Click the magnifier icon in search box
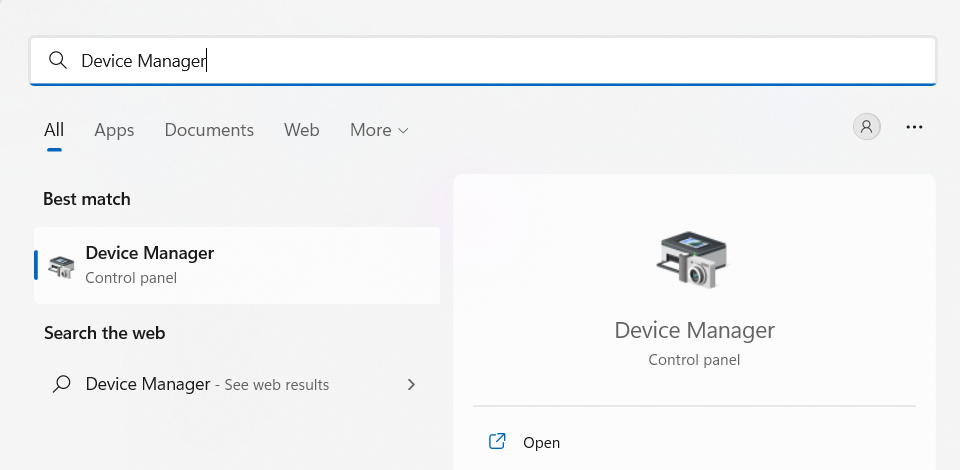The height and width of the screenshot is (470, 960). [57, 61]
